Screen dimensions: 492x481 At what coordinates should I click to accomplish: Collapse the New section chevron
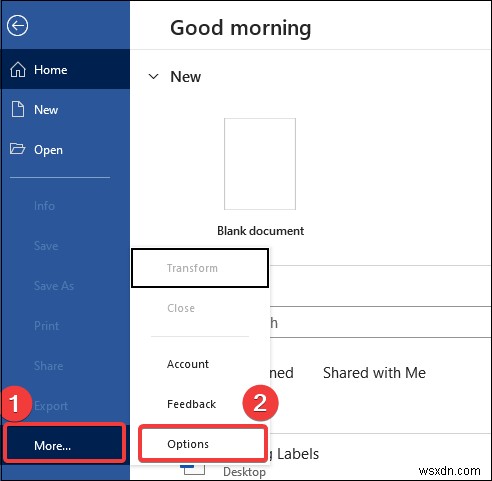tap(153, 77)
